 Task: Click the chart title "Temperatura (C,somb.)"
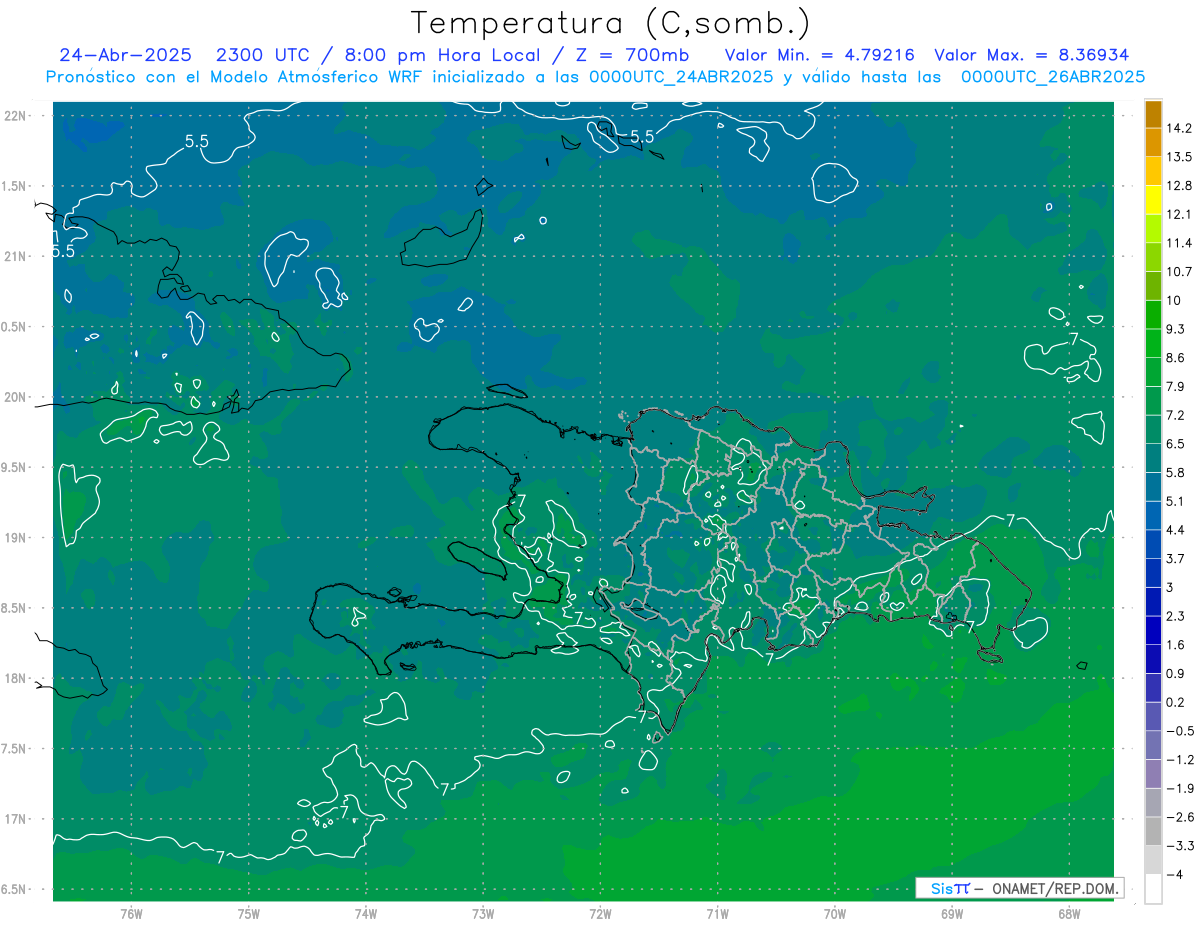[610, 23]
